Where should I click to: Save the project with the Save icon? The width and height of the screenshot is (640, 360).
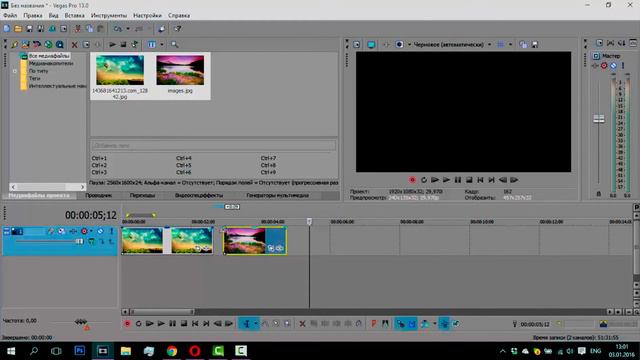tap(29, 29)
